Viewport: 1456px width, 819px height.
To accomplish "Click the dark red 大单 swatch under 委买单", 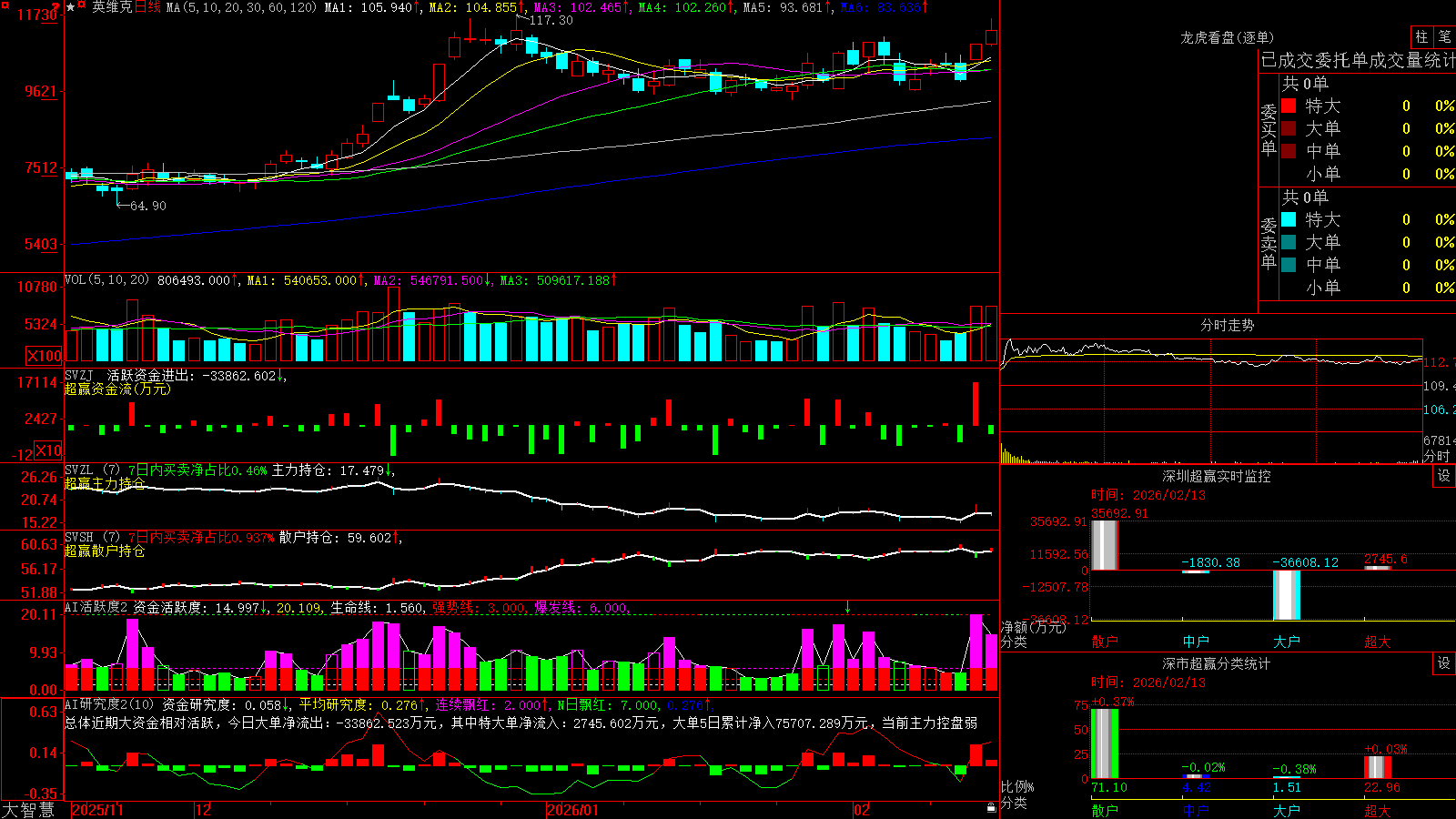I will click(1289, 128).
